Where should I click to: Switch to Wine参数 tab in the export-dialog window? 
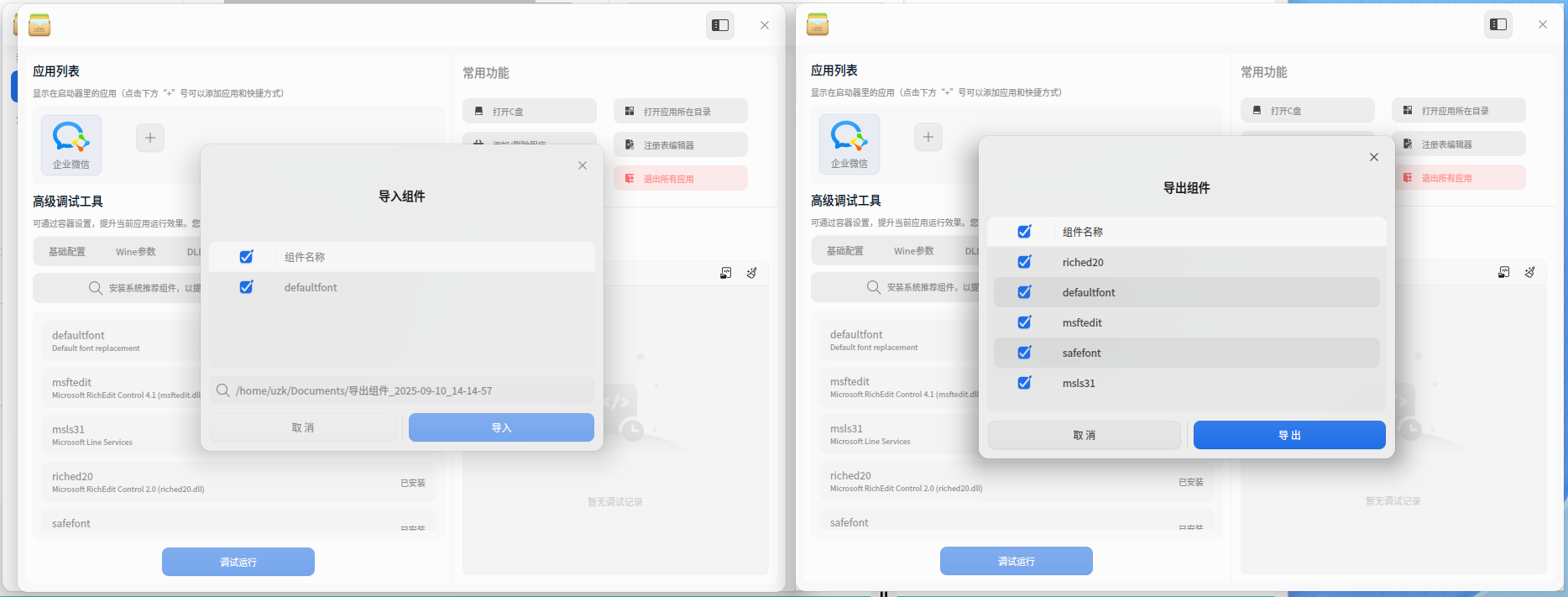914,251
